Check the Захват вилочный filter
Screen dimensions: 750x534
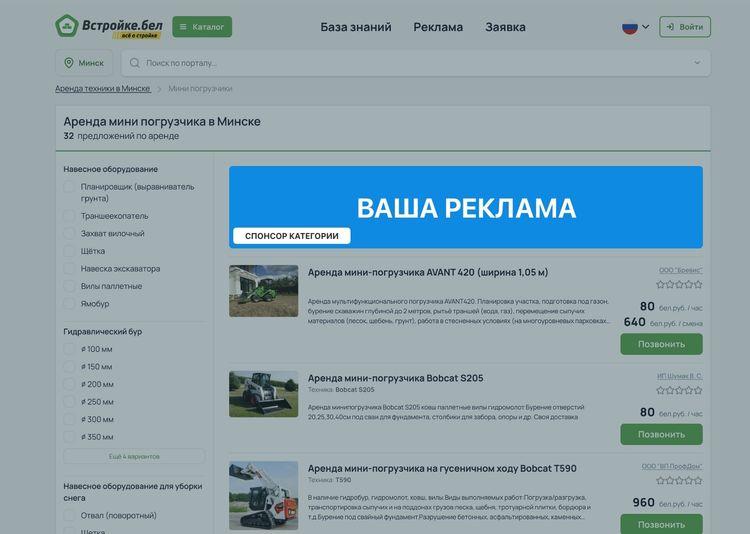(69, 234)
